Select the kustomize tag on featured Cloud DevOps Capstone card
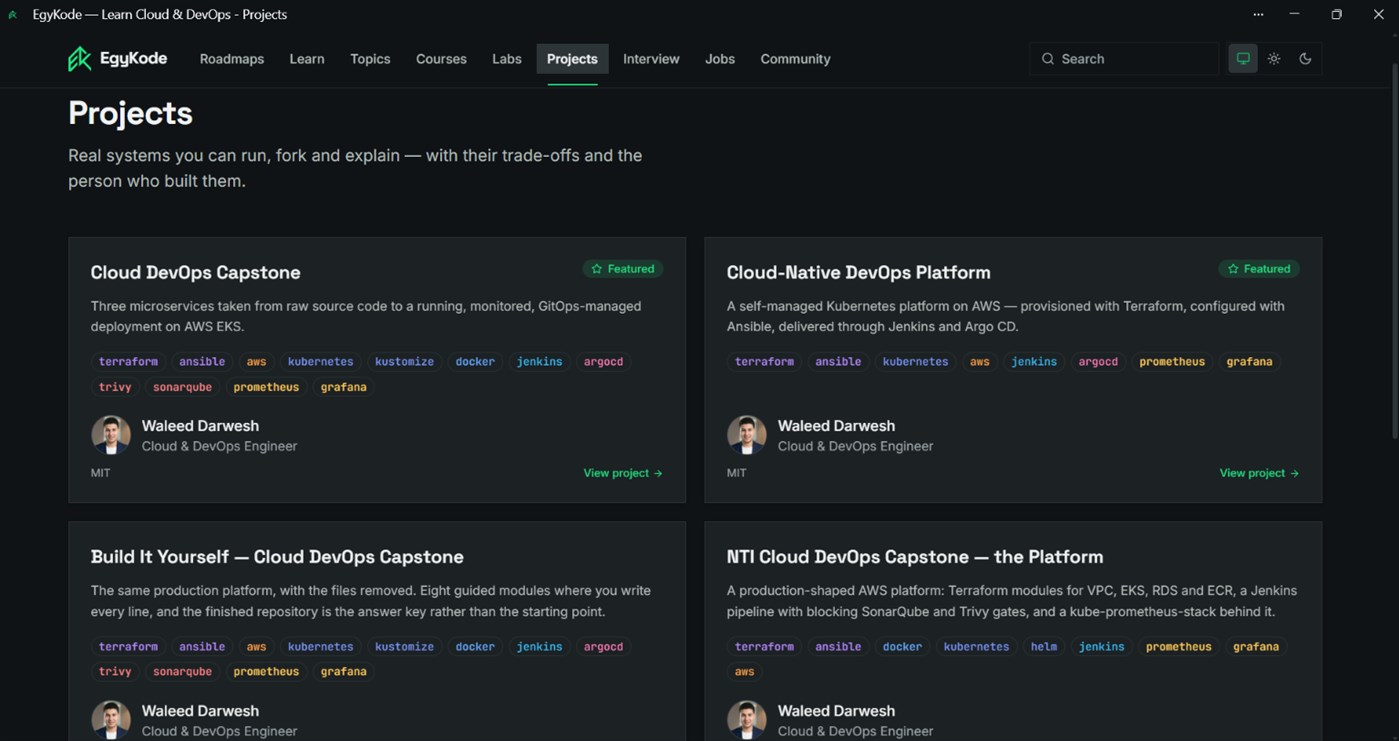The height and width of the screenshot is (741, 1399). coord(404,362)
